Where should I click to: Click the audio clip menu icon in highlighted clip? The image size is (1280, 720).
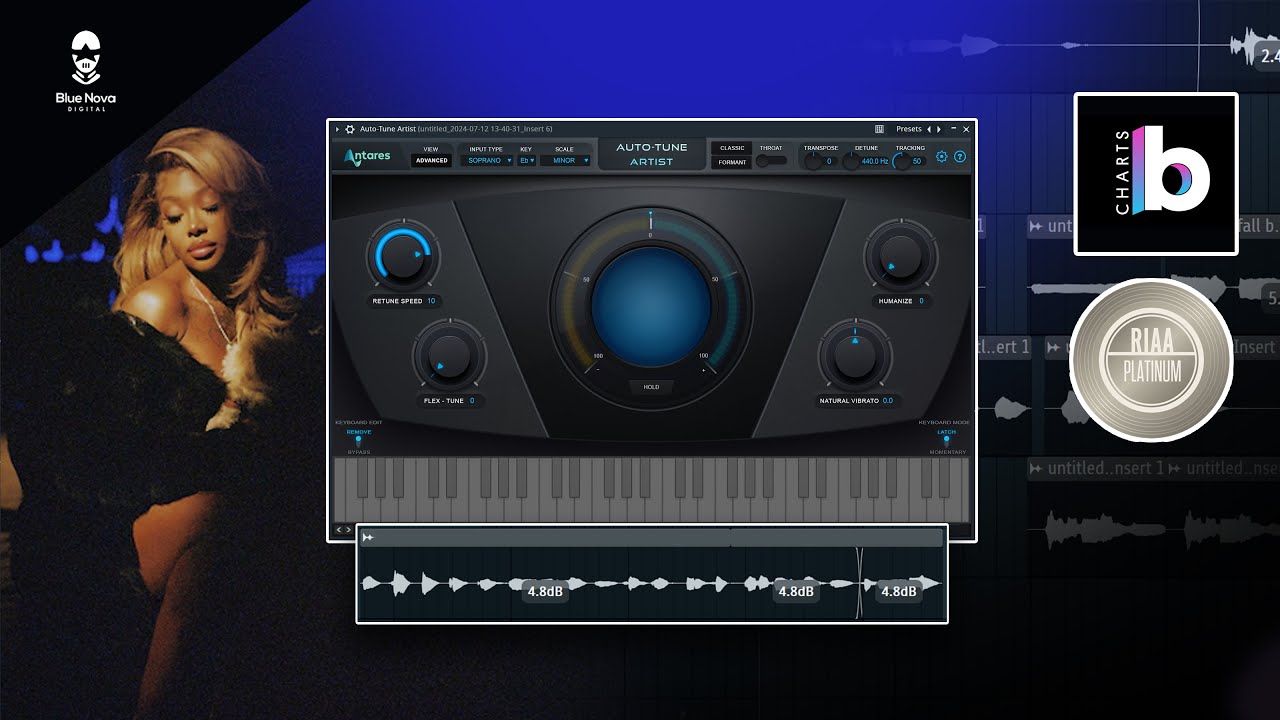coord(368,538)
